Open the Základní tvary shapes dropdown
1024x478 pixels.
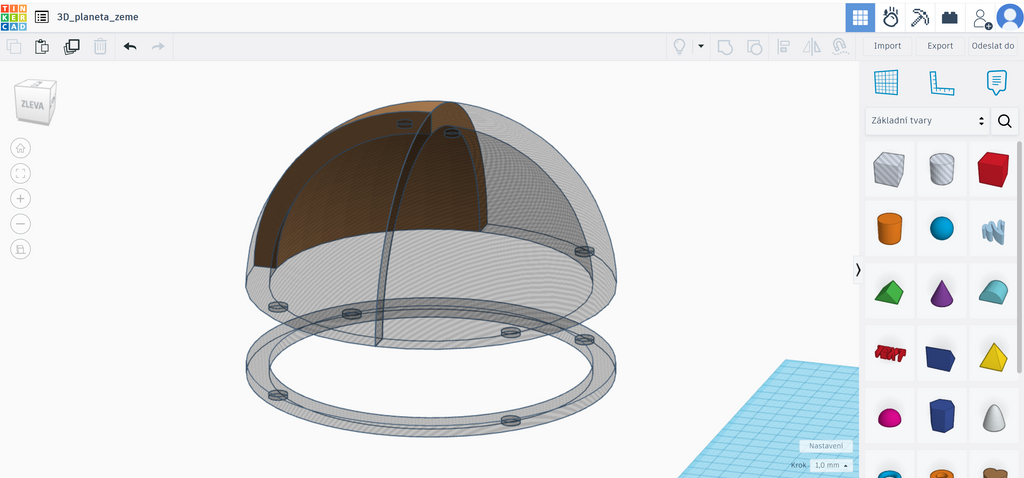point(927,121)
